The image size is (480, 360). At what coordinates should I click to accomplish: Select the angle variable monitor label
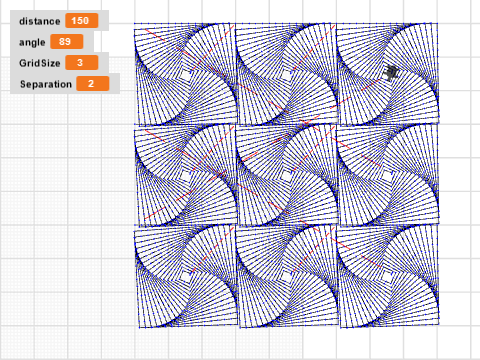[32, 42]
